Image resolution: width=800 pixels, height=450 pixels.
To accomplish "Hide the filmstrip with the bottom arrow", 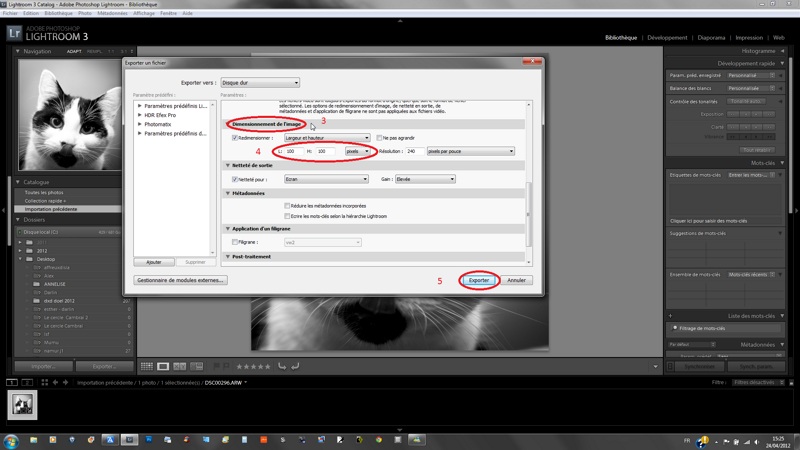I will click(400, 430).
